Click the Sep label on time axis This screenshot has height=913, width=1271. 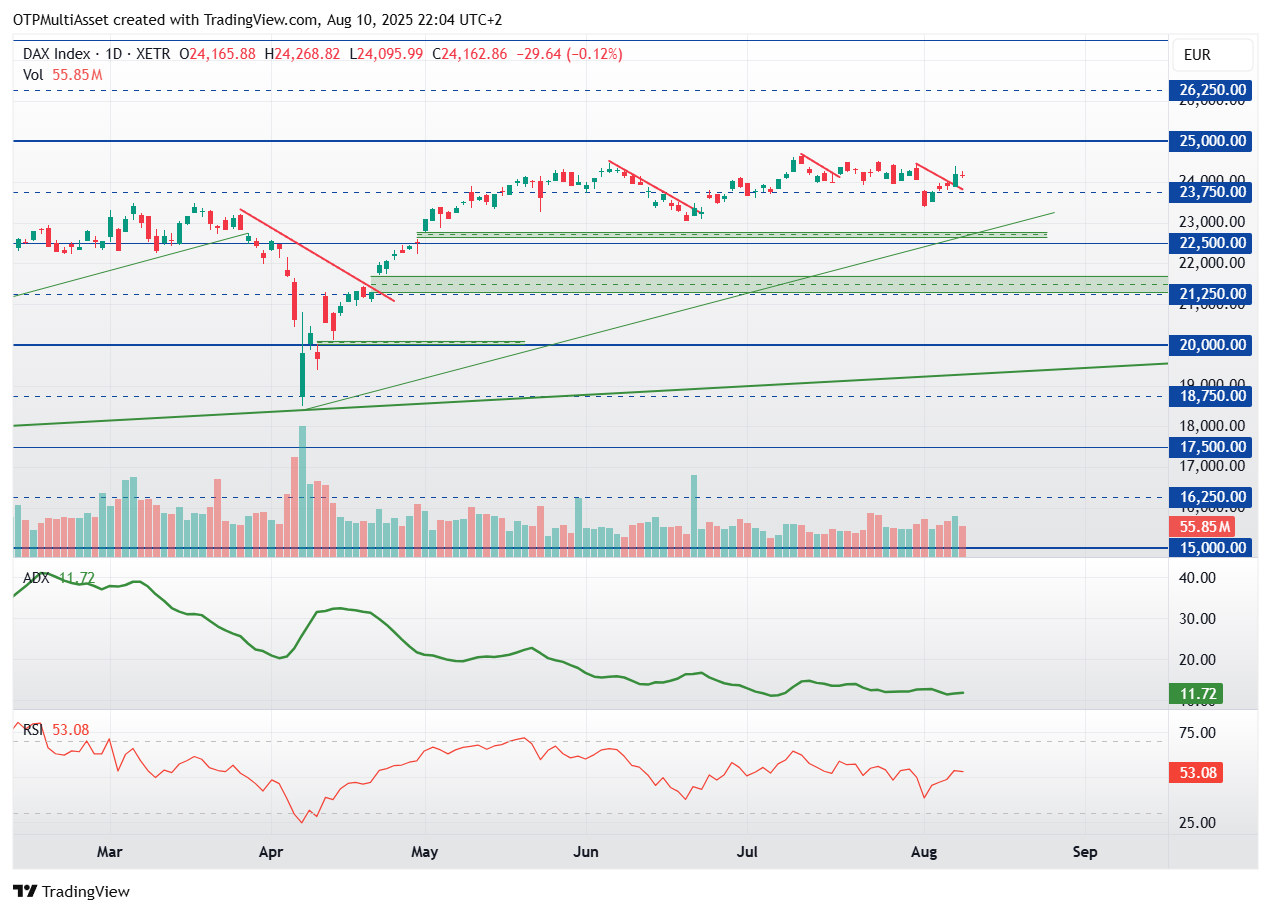click(x=1085, y=853)
